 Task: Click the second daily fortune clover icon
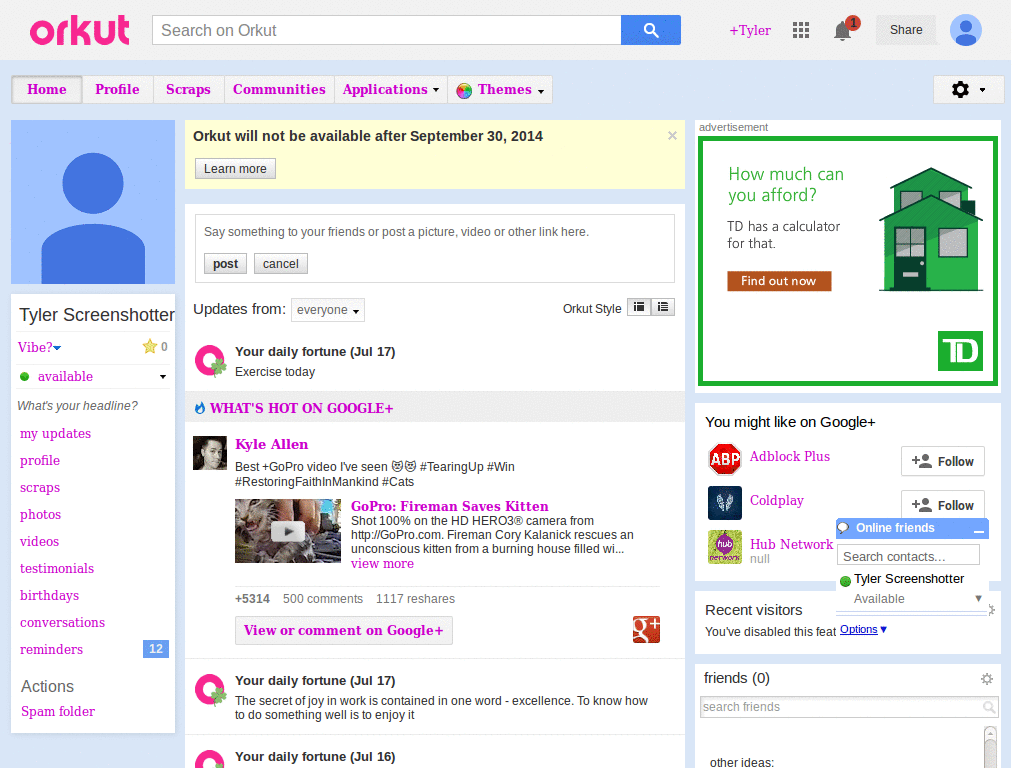point(210,690)
